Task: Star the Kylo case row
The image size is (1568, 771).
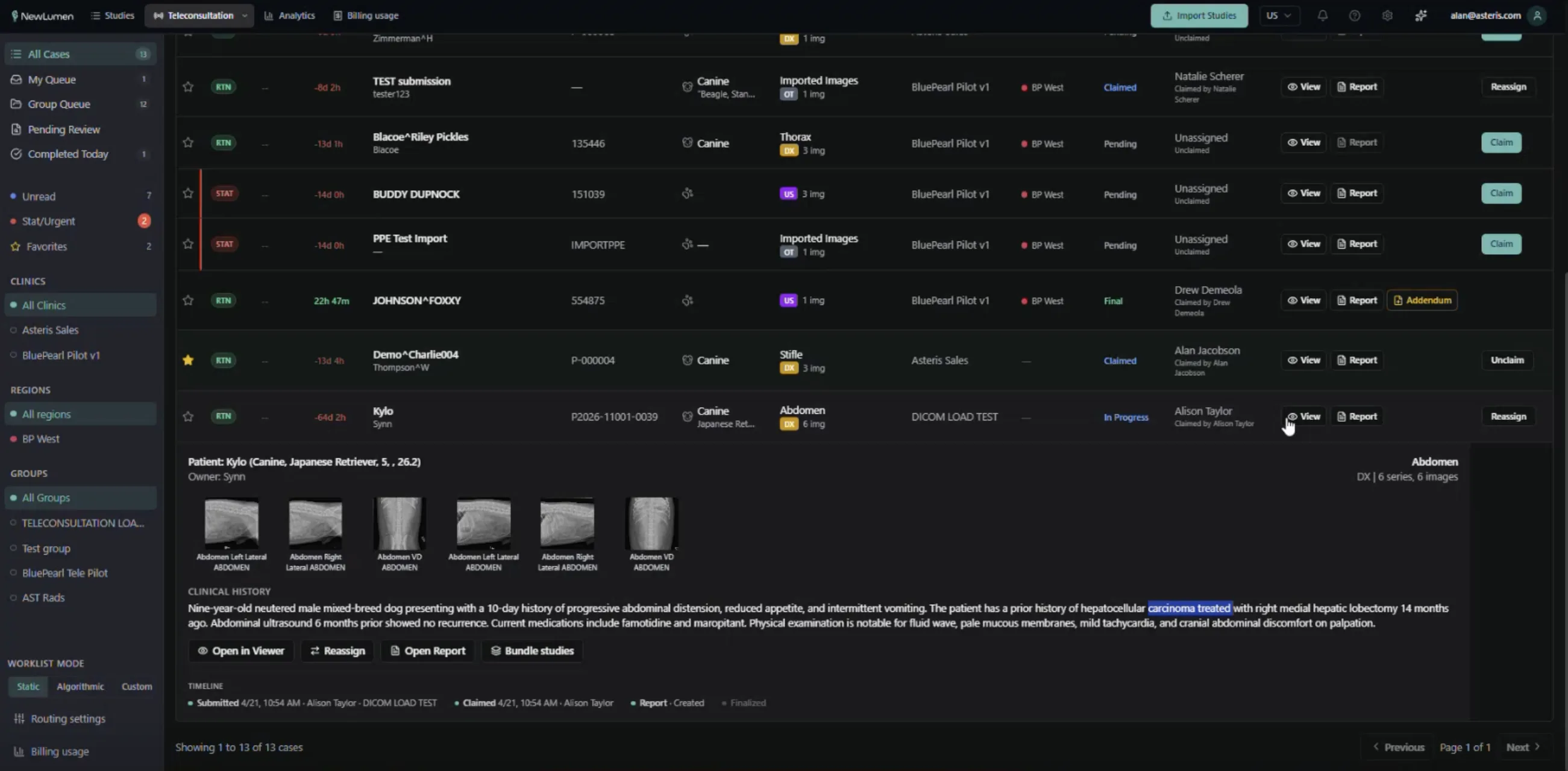Action: 188,417
